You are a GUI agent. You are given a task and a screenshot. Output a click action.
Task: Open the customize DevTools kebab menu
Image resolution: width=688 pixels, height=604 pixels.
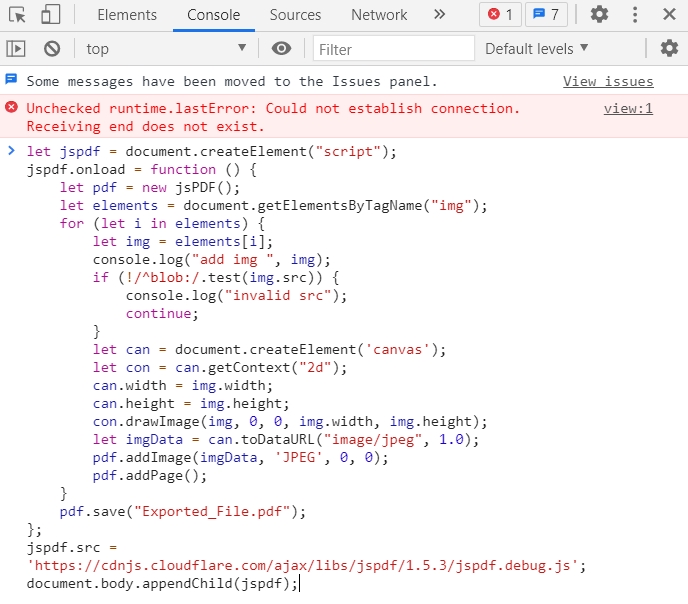635,14
